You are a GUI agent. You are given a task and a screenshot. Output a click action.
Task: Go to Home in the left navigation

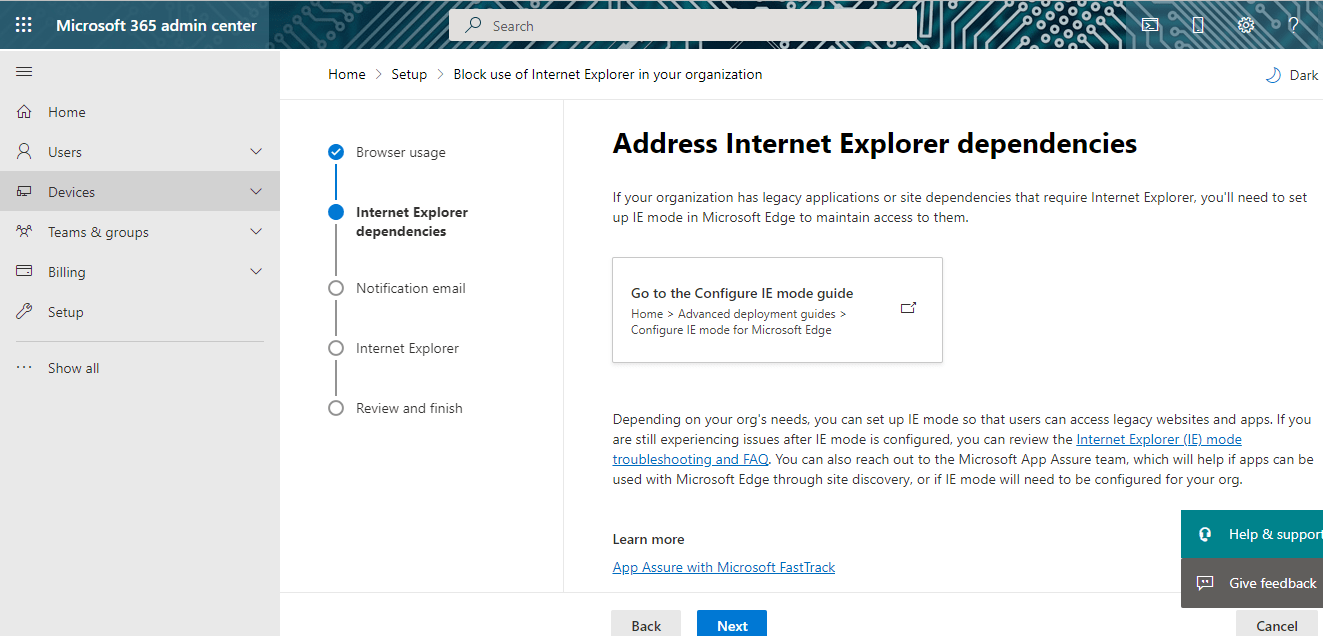click(140, 112)
